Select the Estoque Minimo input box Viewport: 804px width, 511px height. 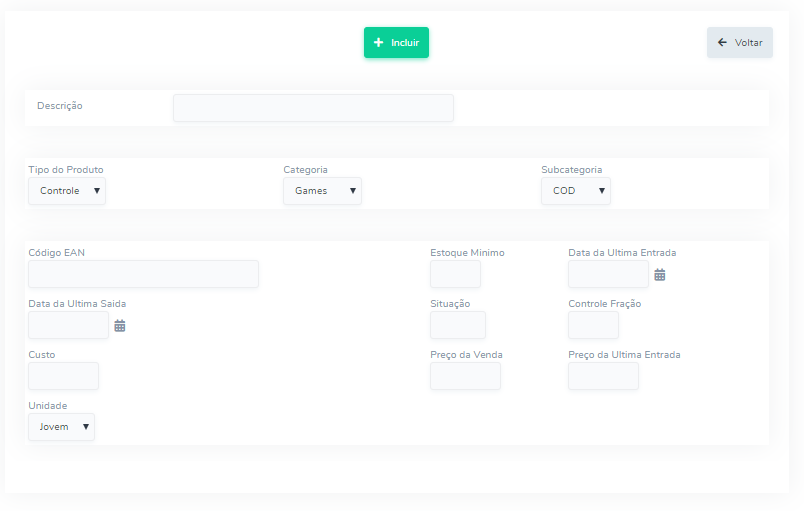(455, 274)
